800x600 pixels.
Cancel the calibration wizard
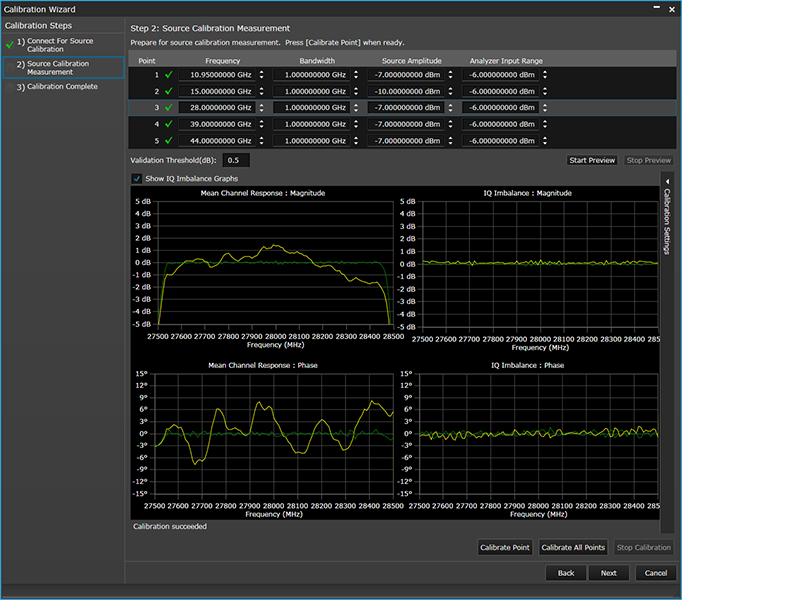pyautogui.click(x=656, y=573)
